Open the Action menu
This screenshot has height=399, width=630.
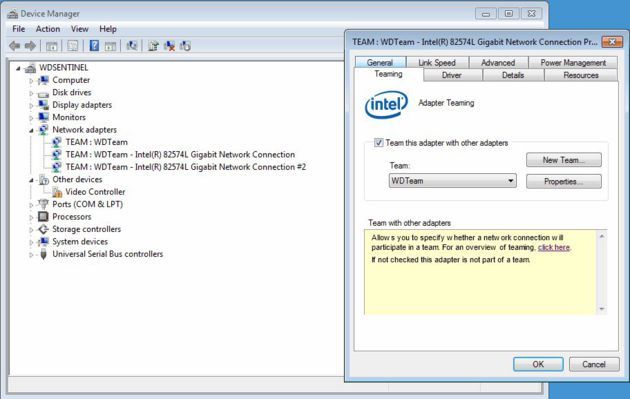pos(48,29)
